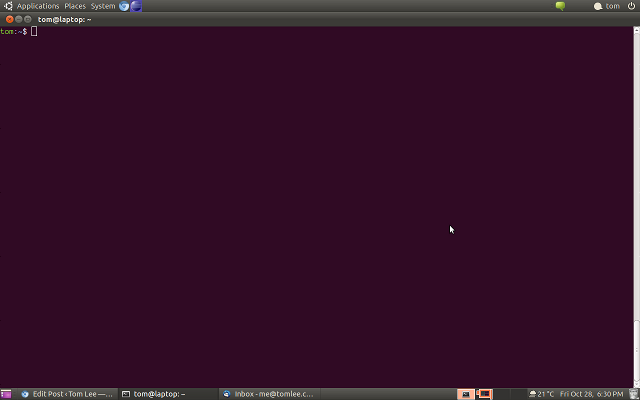Switch to second workspace in switcher
This screenshot has height=400, width=640.
tap(484, 394)
